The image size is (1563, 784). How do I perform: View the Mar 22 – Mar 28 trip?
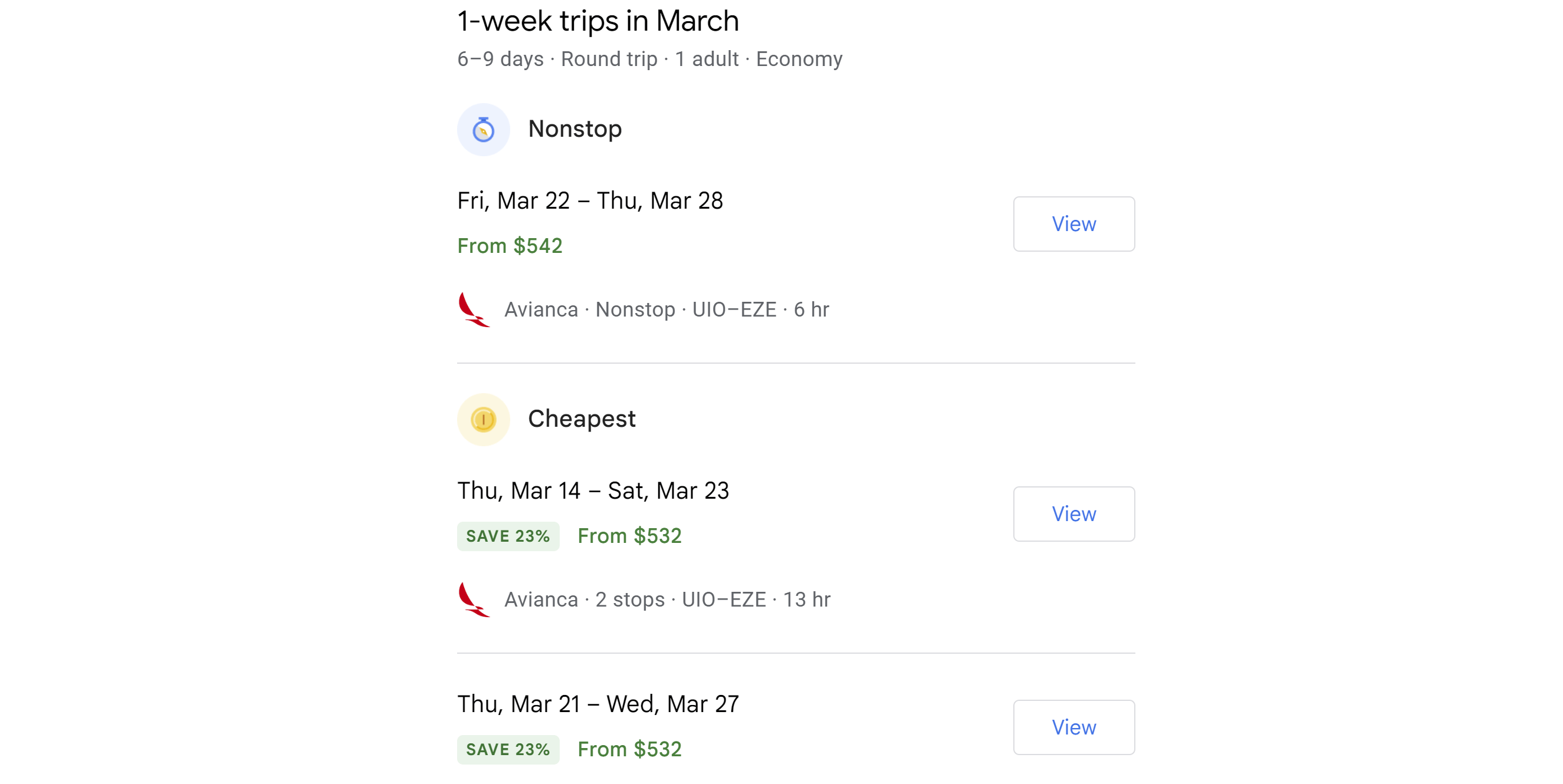click(x=1073, y=224)
